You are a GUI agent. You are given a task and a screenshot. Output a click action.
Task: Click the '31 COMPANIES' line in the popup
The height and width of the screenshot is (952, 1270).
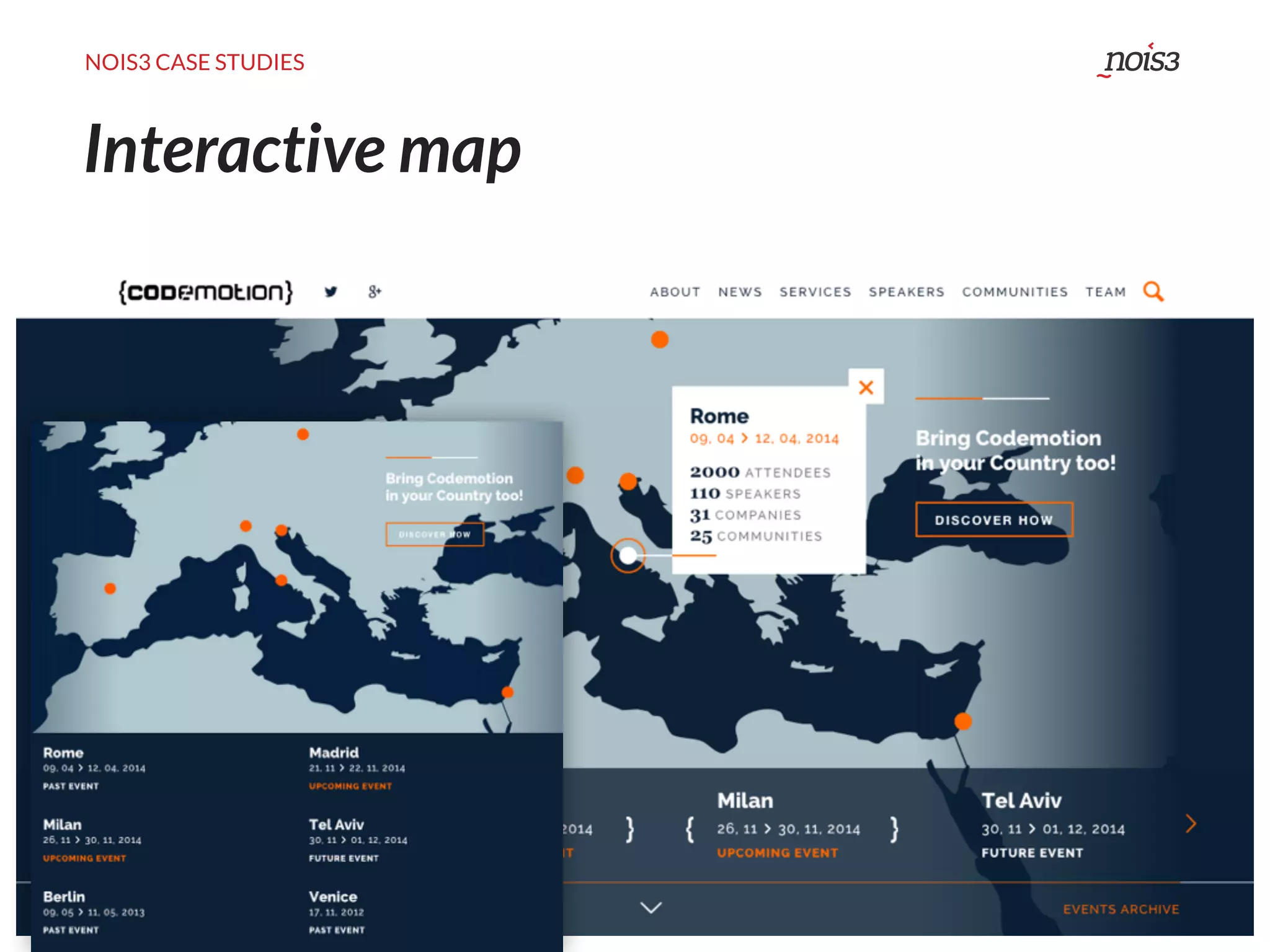click(745, 514)
